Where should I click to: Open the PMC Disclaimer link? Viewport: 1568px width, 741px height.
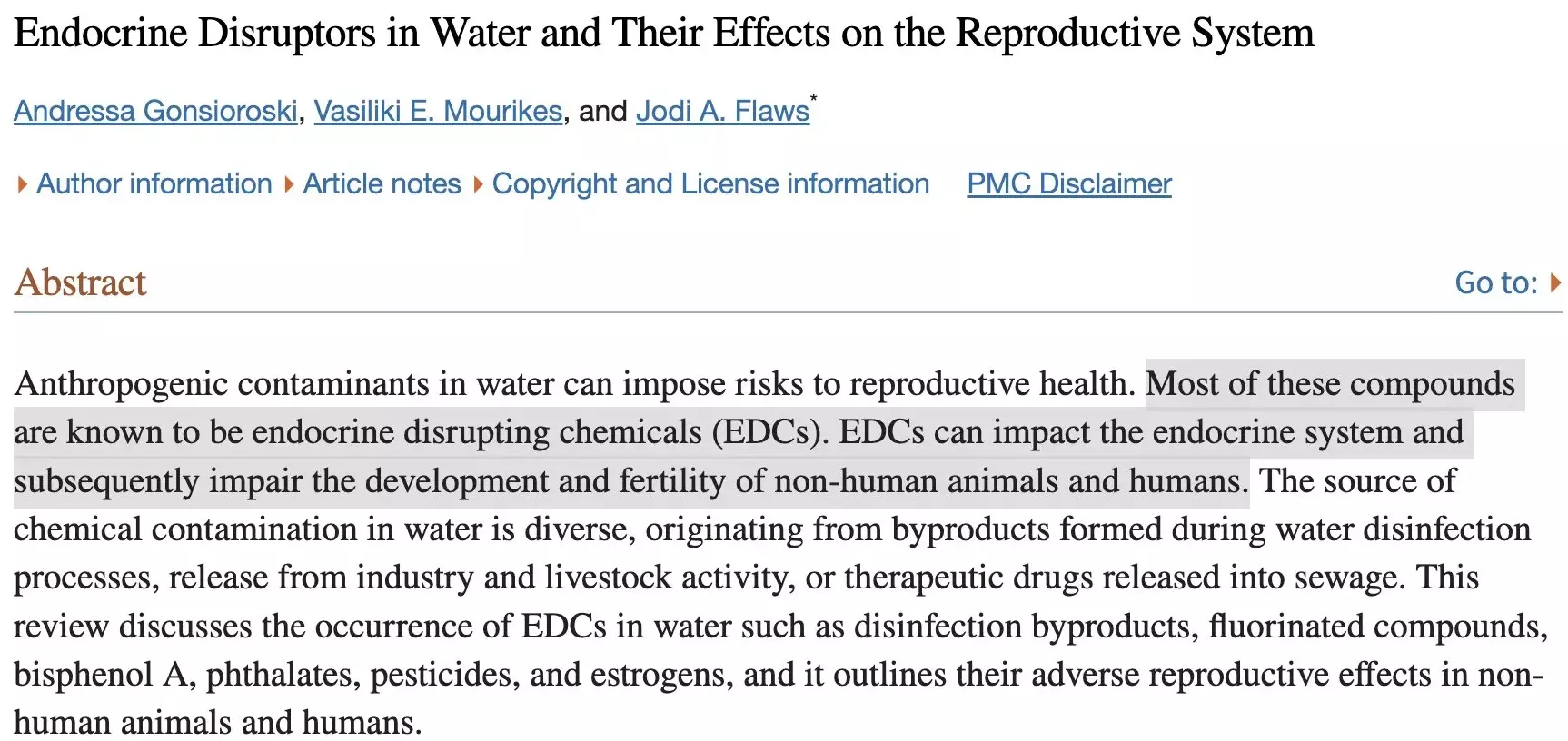pyautogui.click(x=1069, y=183)
